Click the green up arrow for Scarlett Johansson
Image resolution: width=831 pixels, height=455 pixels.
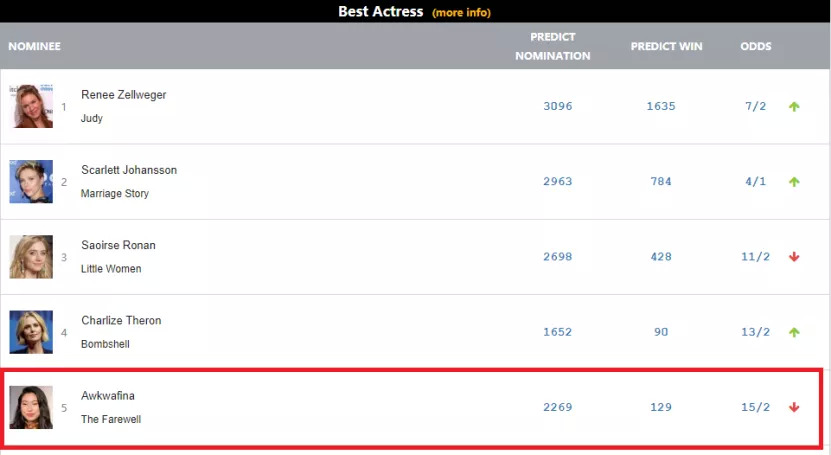coord(794,182)
